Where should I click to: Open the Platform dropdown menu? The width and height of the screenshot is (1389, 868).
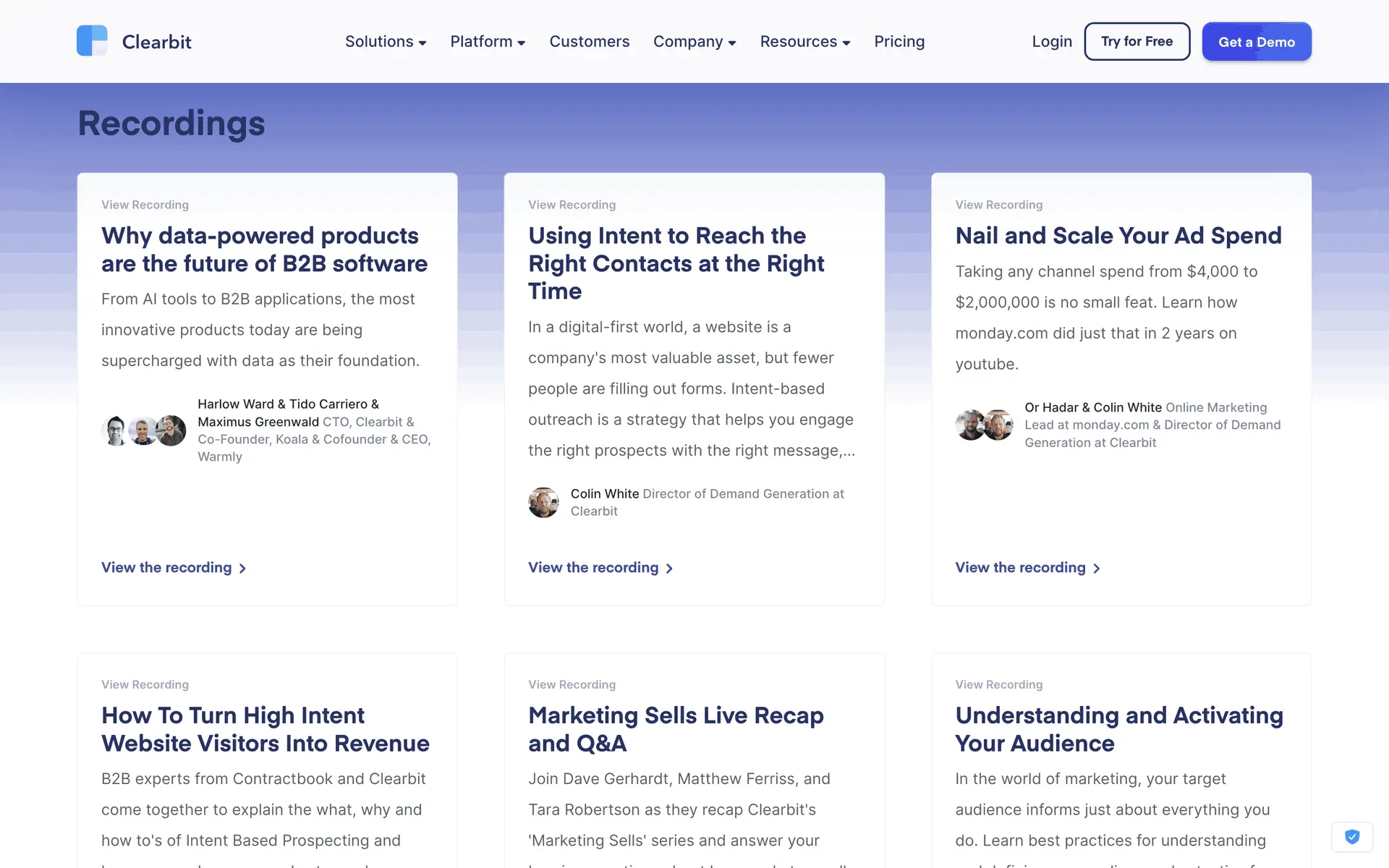coord(488,41)
